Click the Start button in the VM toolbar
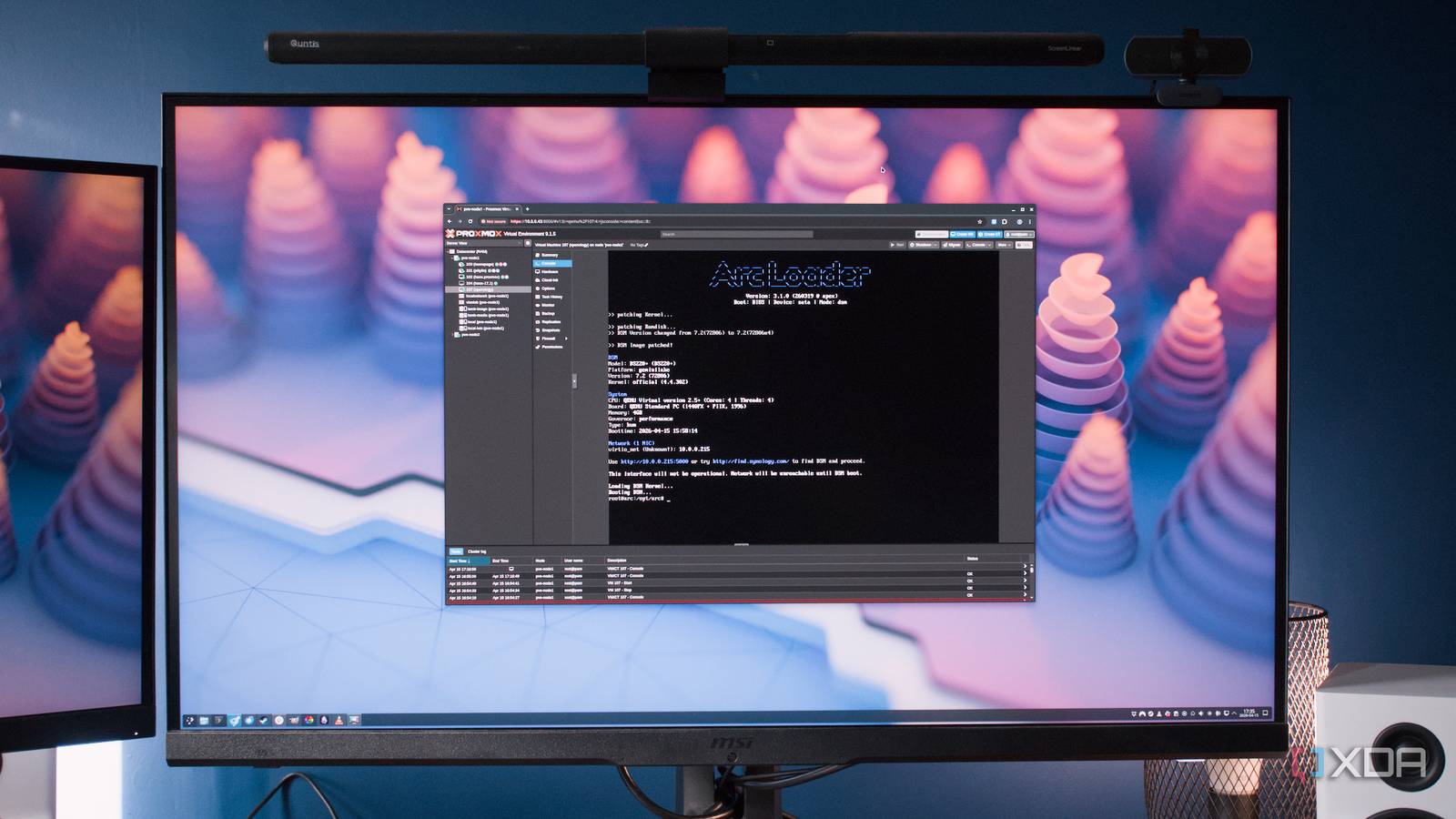1456x819 pixels. click(x=898, y=245)
